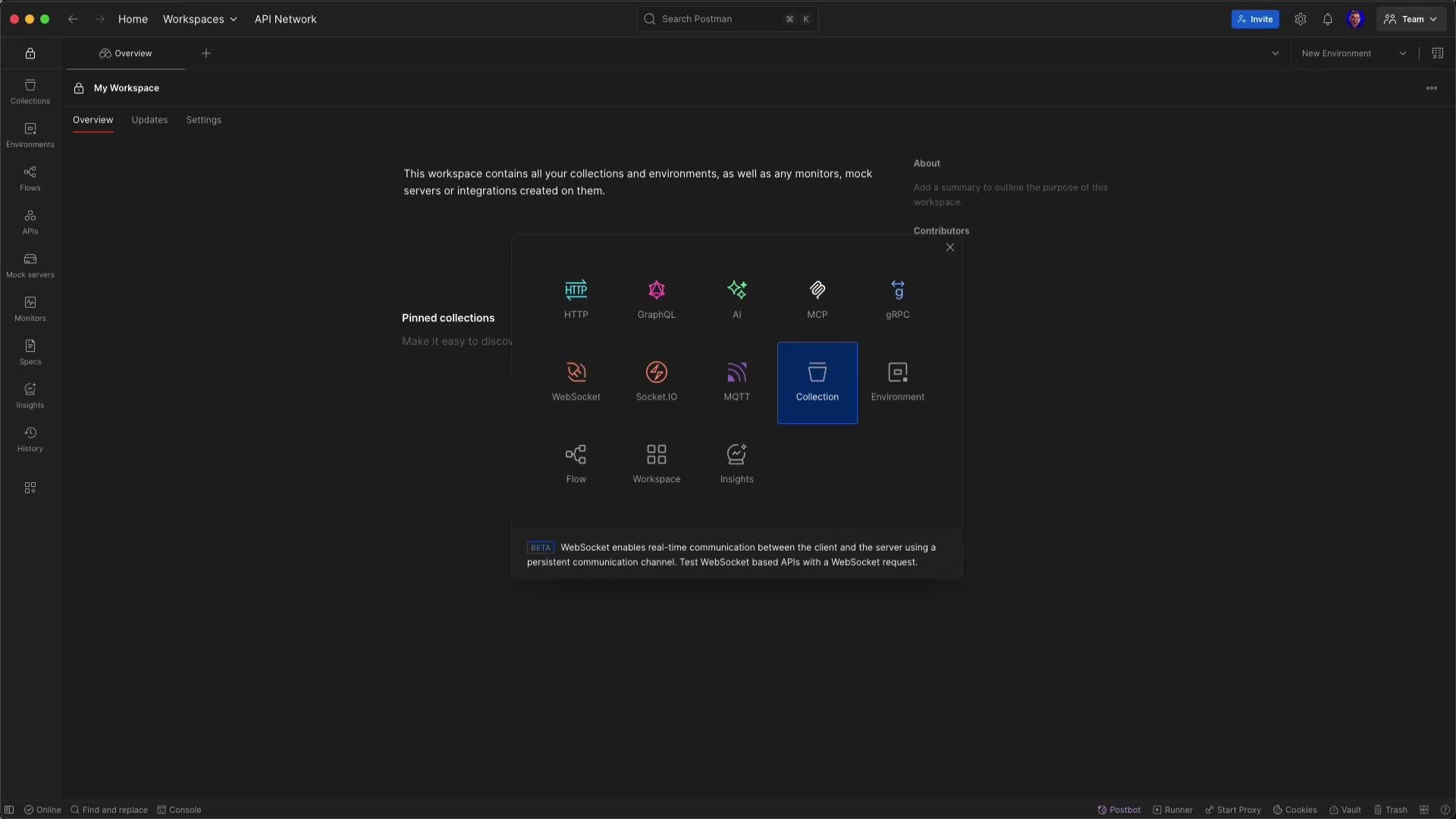Switch to the Overview sub-tab
The height and width of the screenshot is (819, 1456).
click(x=93, y=120)
